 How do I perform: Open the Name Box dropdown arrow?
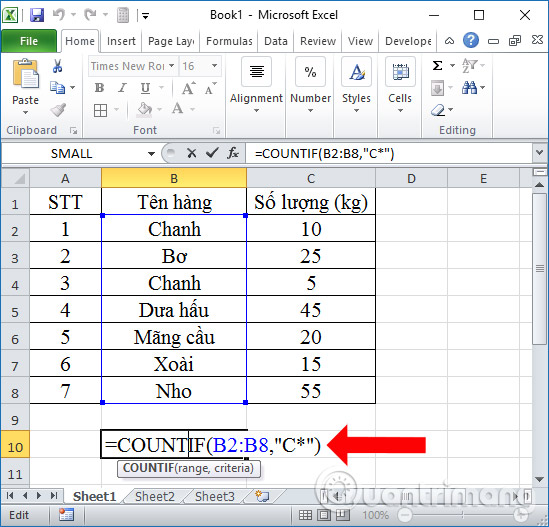pyautogui.click(x=151, y=154)
